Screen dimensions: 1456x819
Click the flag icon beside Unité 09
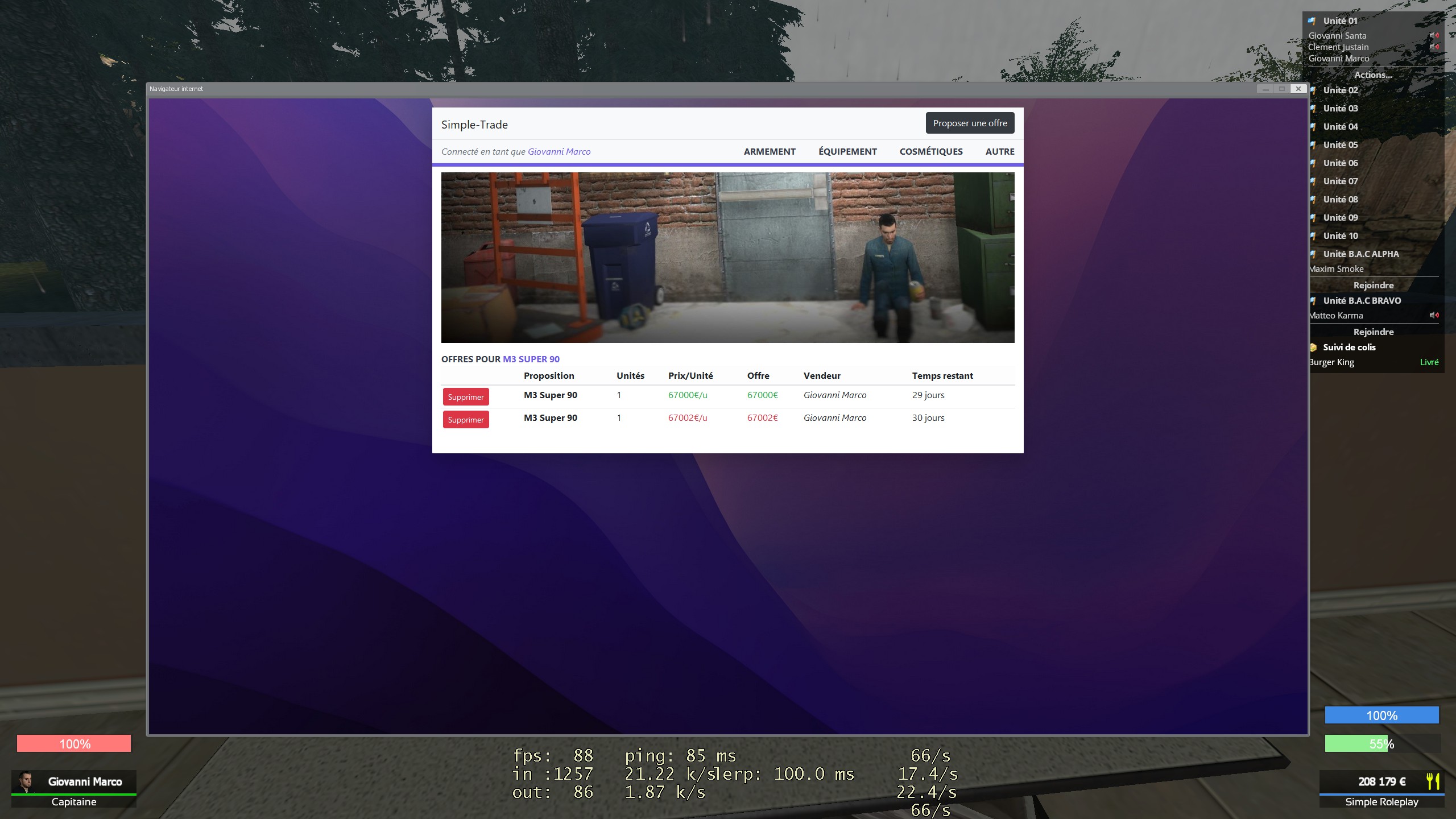click(1313, 218)
